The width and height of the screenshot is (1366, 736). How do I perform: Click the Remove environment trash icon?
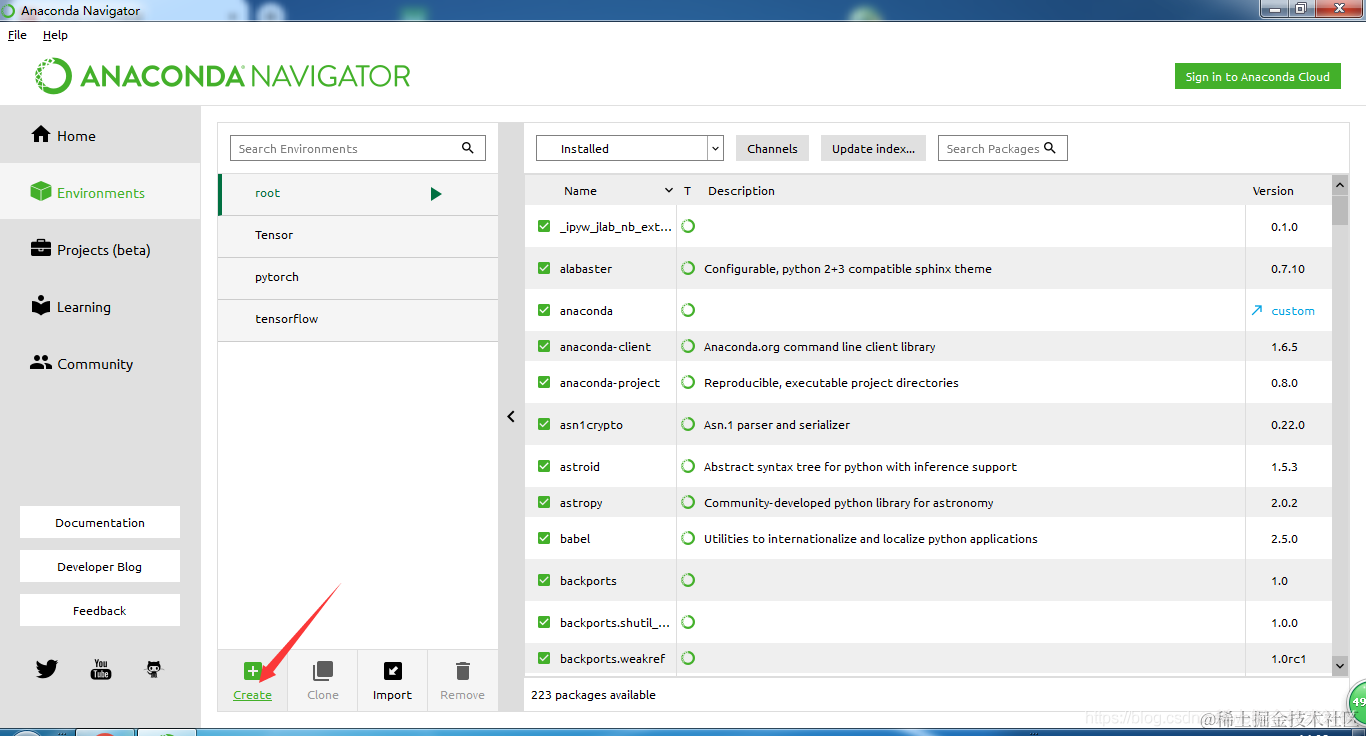tap(462, 671)
